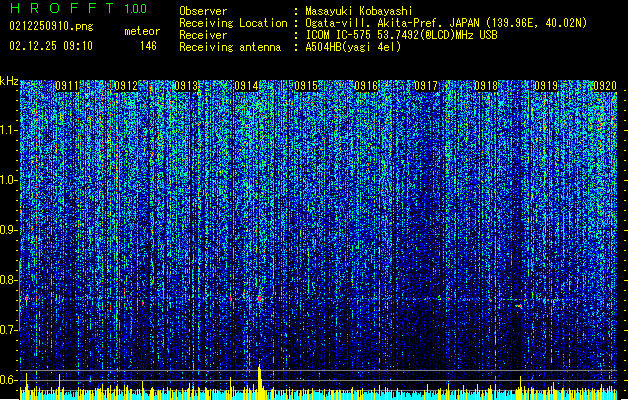Viewport: 629px width, 400px height.
Task: Click the meteor label above the count
Action: (x=142, y=31)
